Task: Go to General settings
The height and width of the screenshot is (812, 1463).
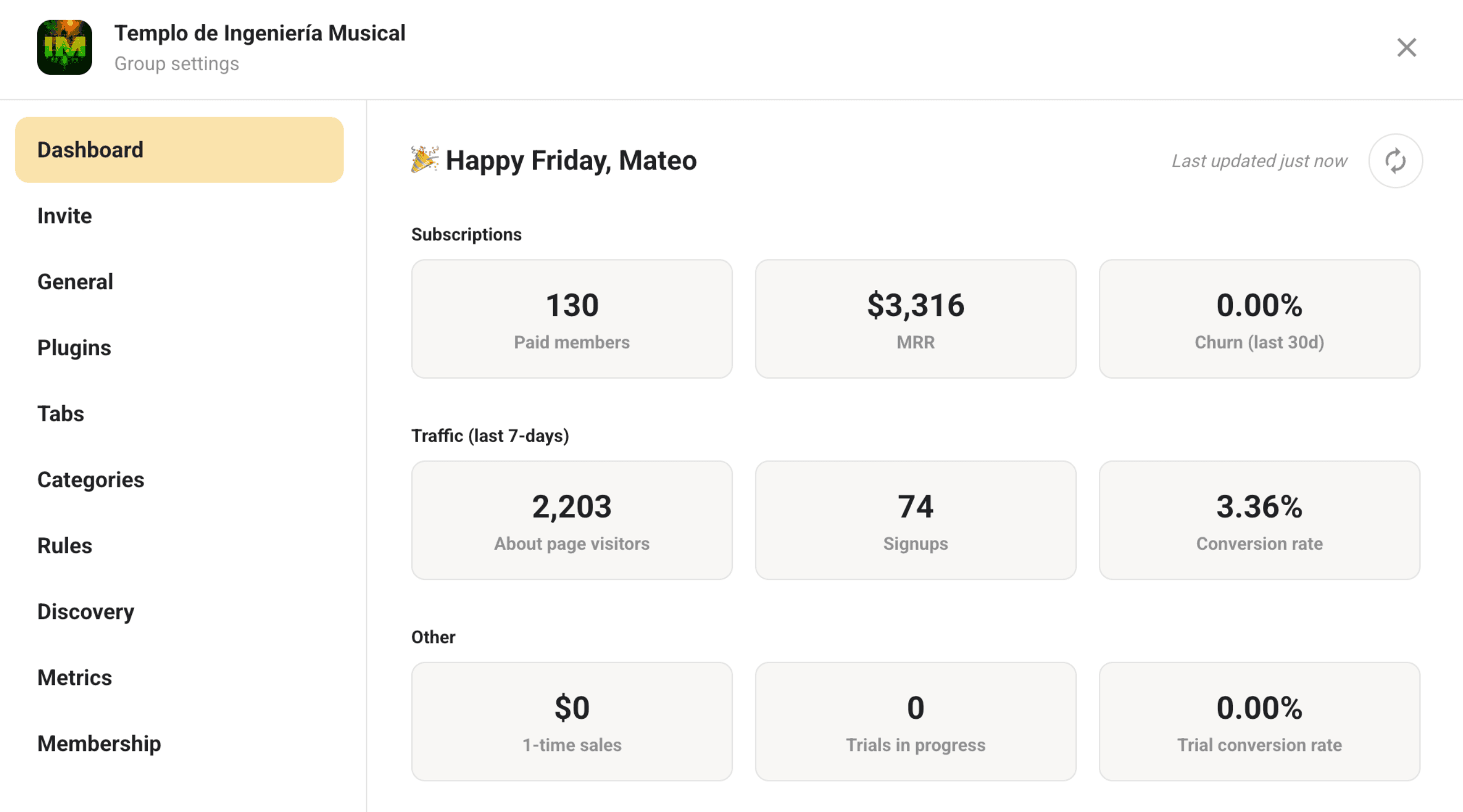Action: coord(76,282)
